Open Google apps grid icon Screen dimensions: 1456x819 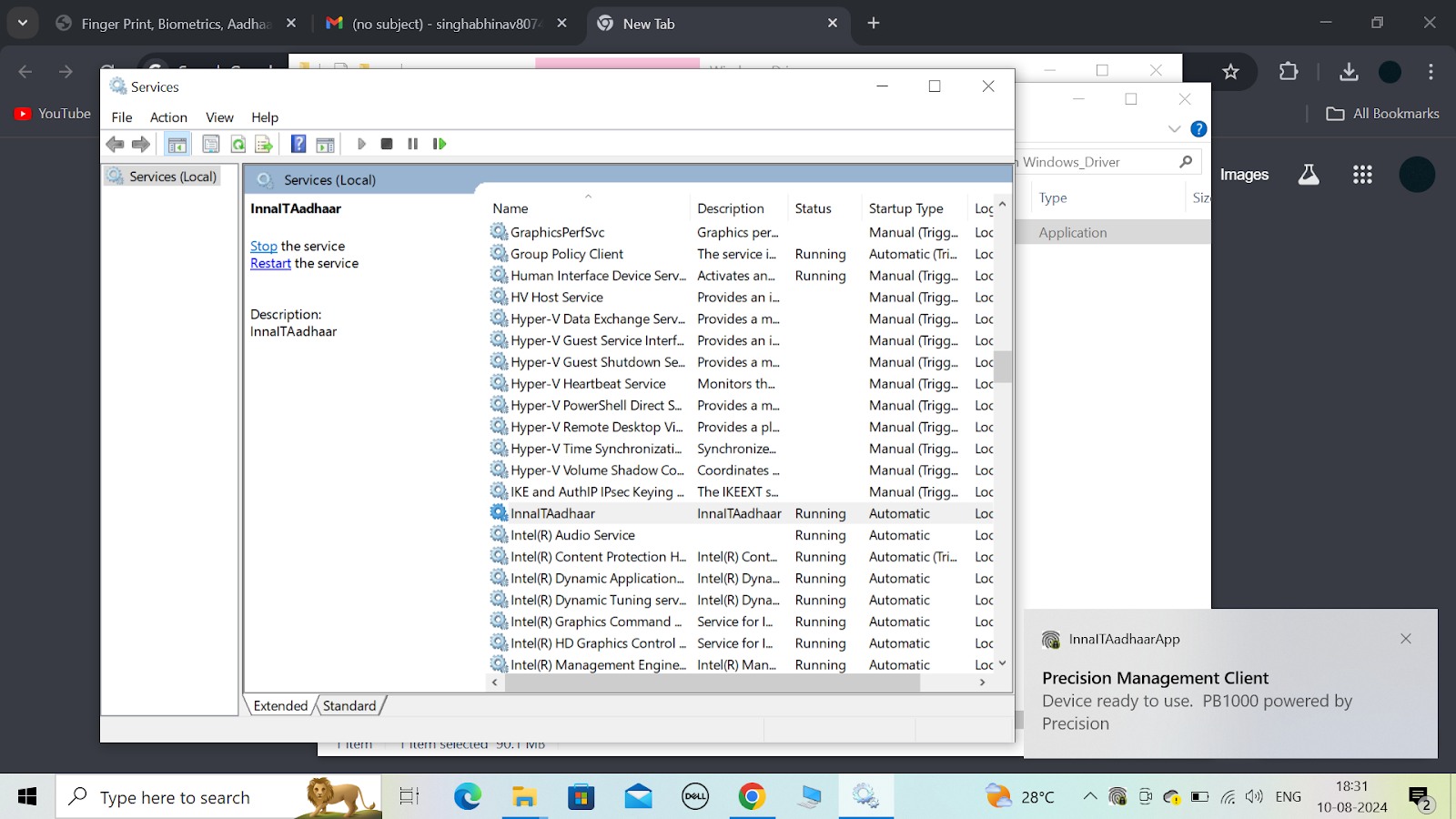click(1362, 175)
